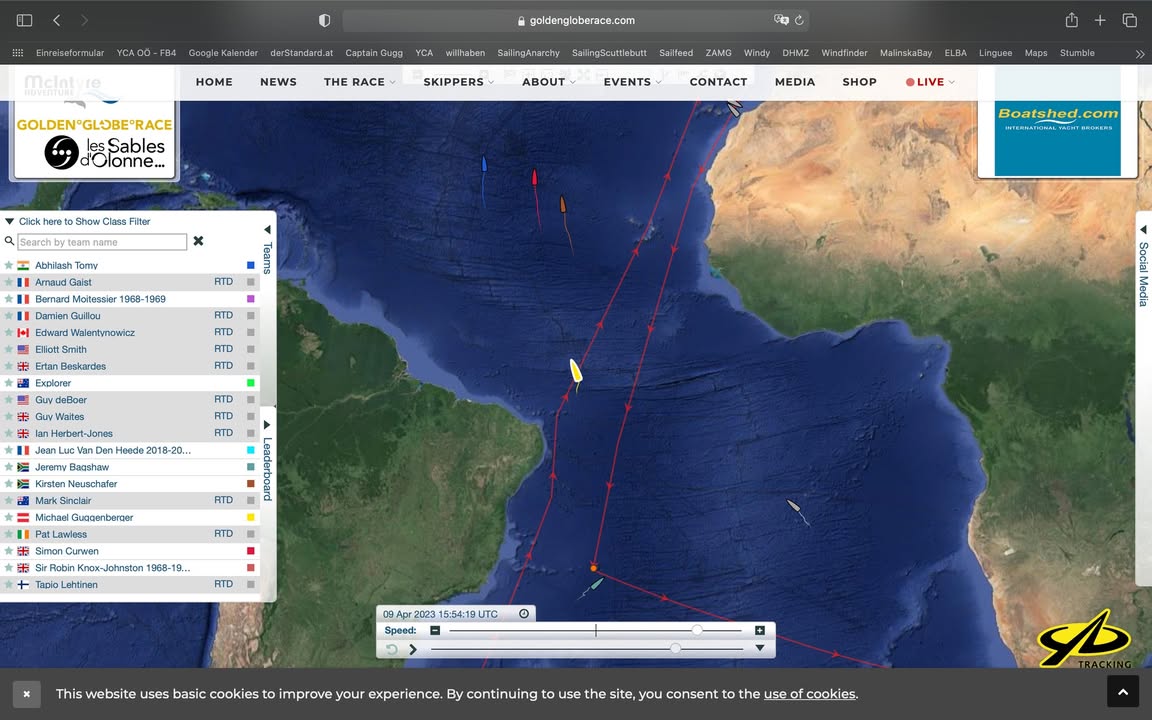Expand the ABOUT dropdown menu

(549, 82)
